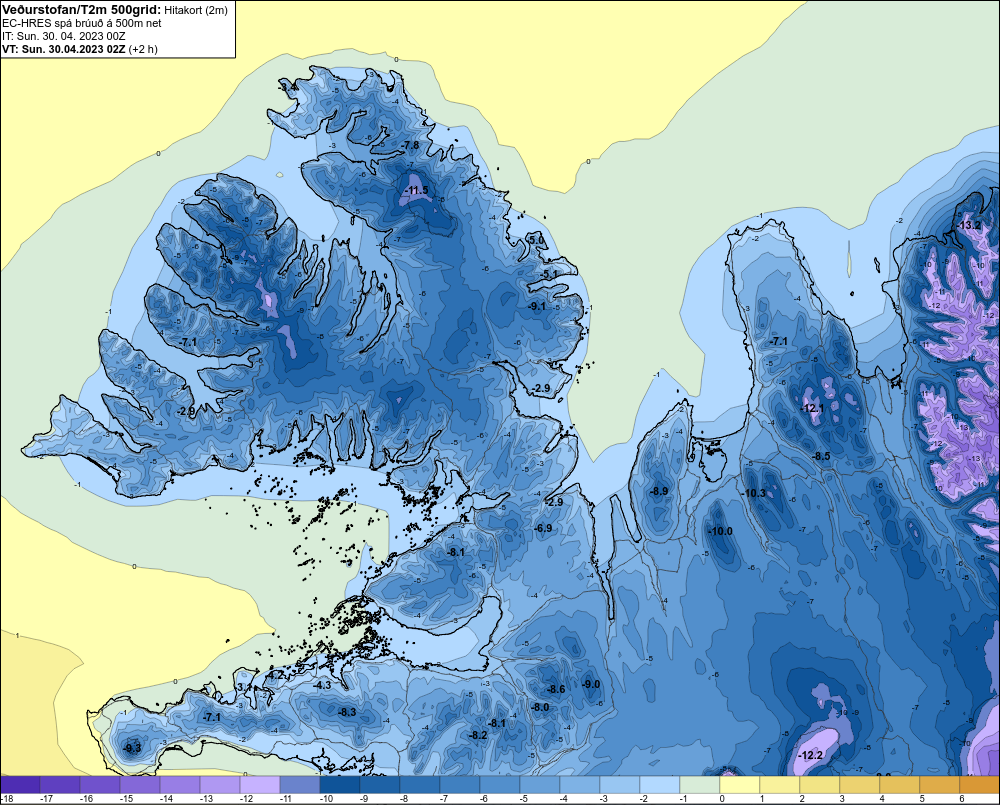Click the -13.2 temperature label
This screenshot has height=805, width=1000.
[969, 225]
